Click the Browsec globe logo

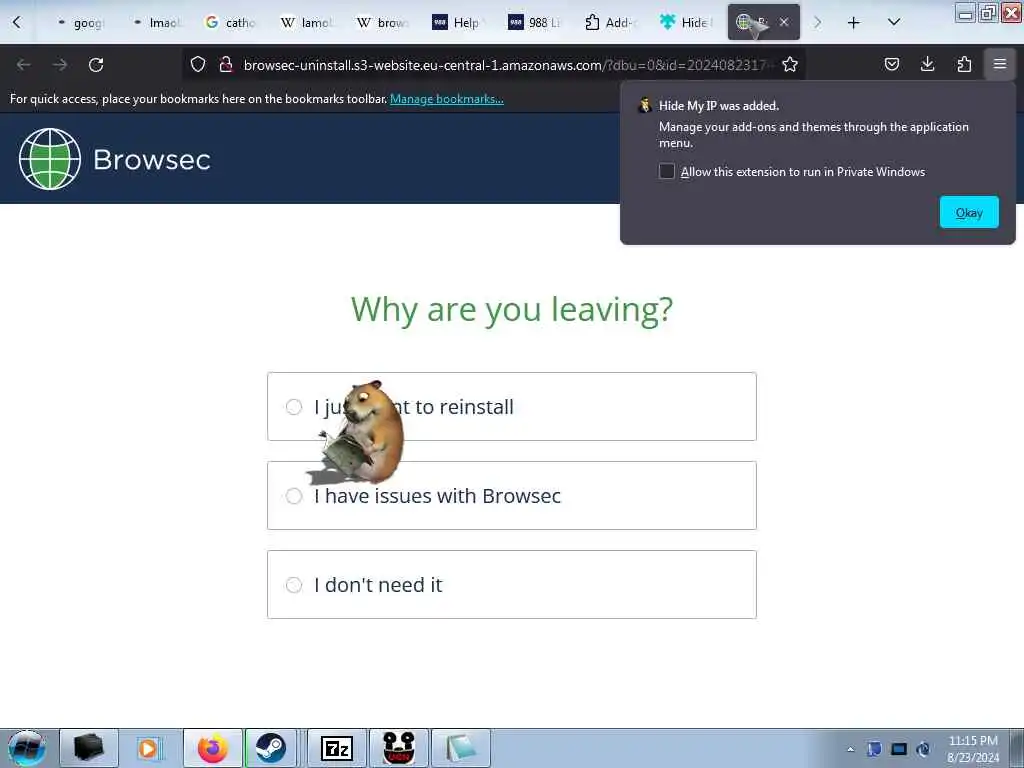pos(50,159)
